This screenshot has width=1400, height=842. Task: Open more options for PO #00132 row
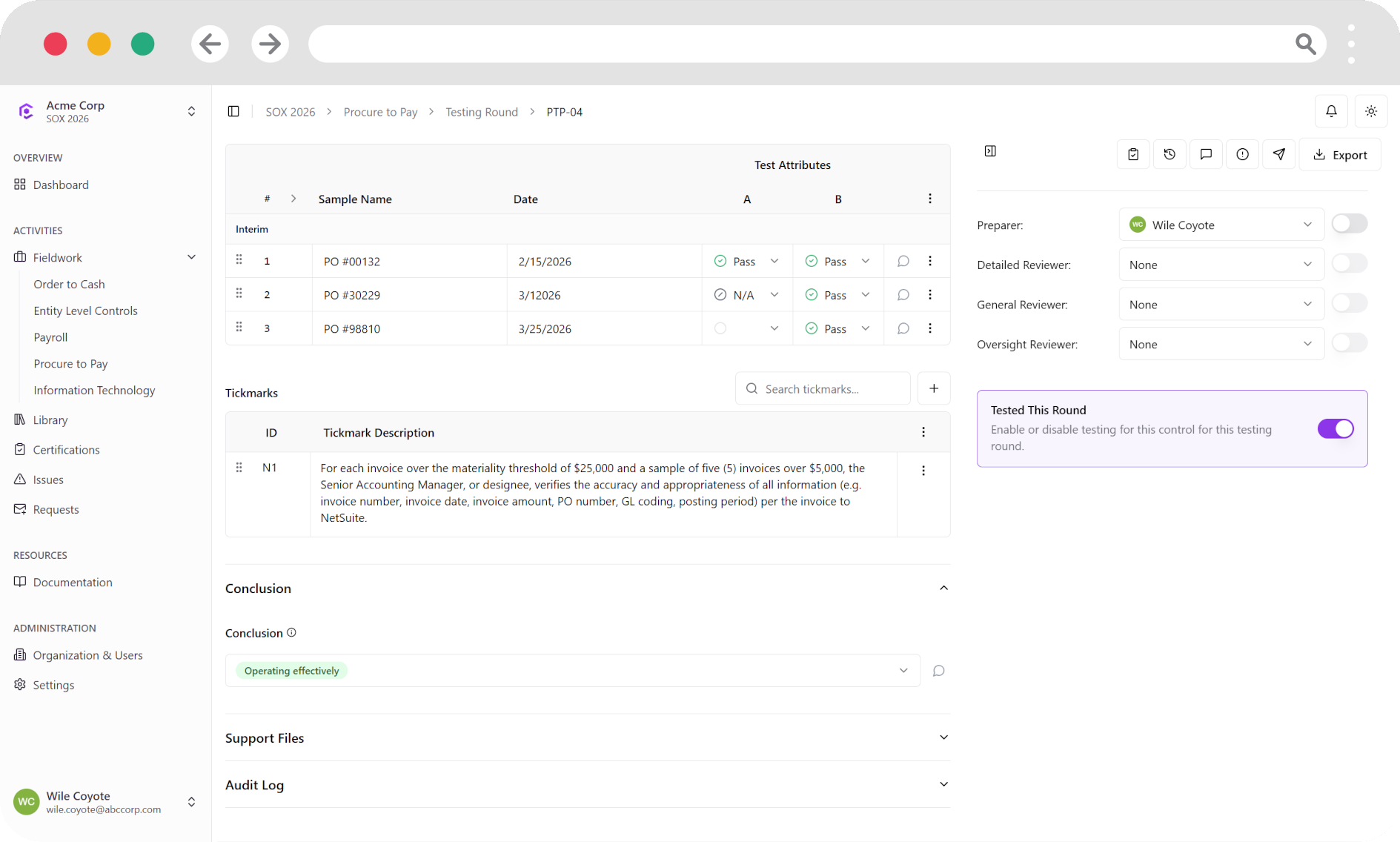point(930,261)
